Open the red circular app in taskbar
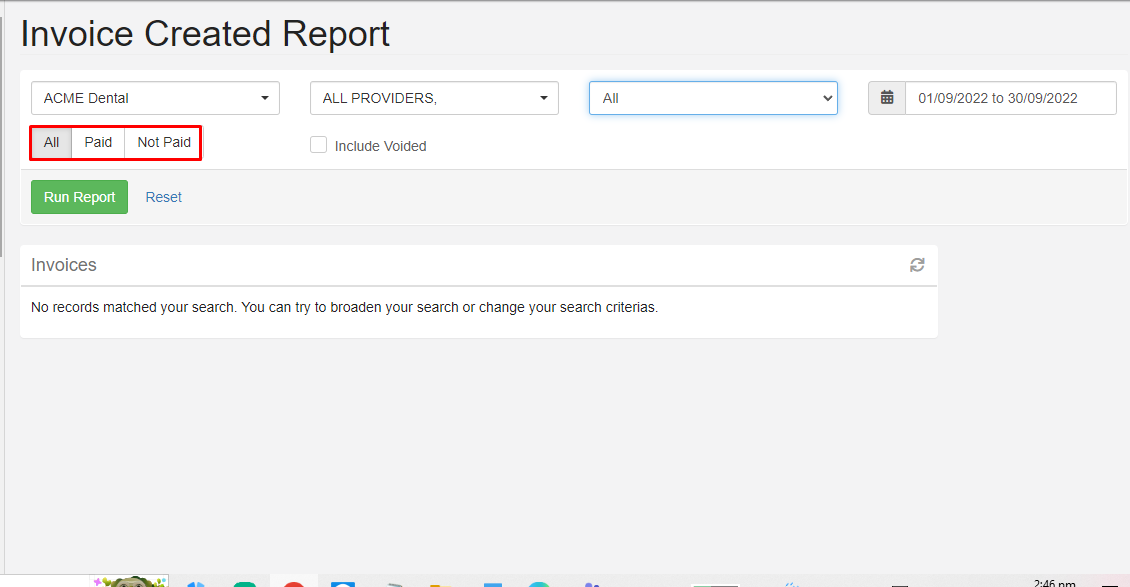Image resolution: width=1130 pixels, height=587 pixels. pyautogui.click(x=293, y=583)
